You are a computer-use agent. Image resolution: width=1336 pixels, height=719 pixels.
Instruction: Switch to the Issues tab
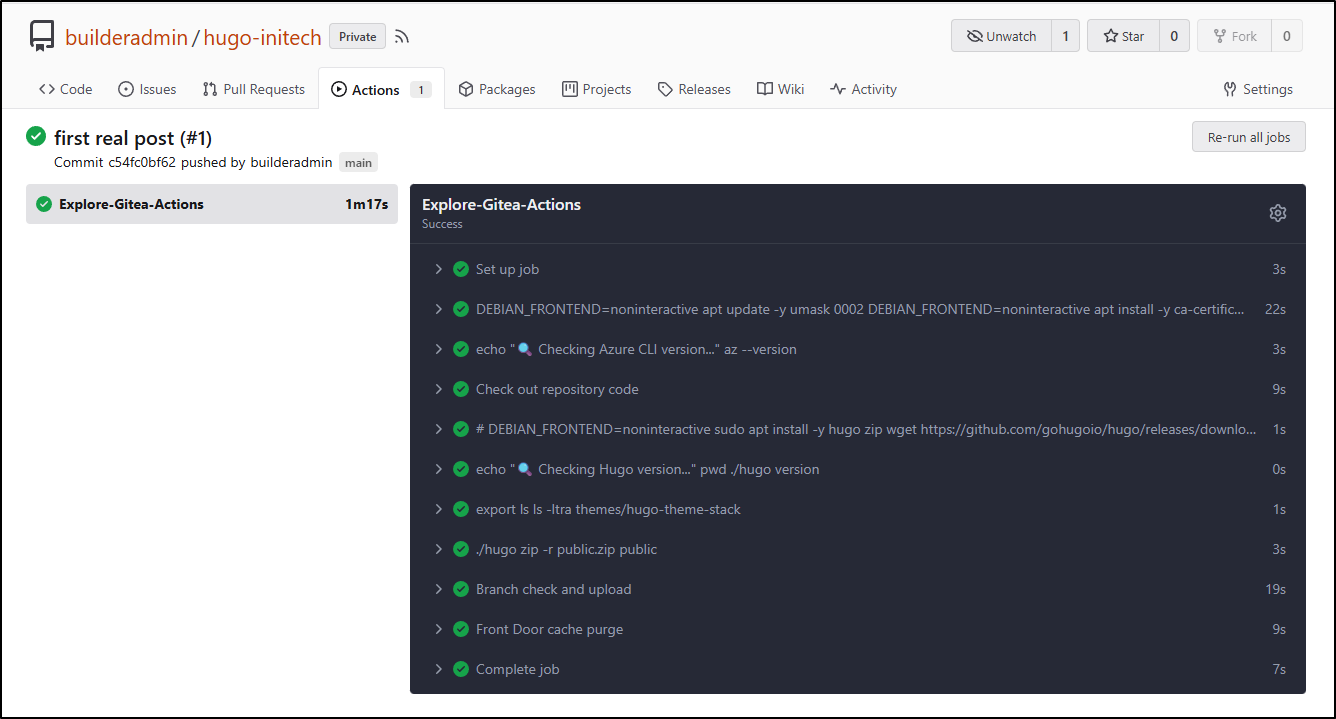tap(147, 89)
